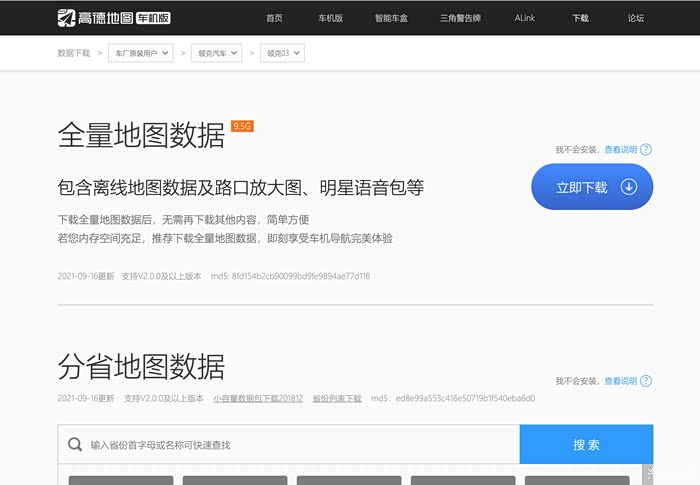Open 小容量数据包下载201812 link
Viewport: 700px width, 485px height.
pos(258,398)
